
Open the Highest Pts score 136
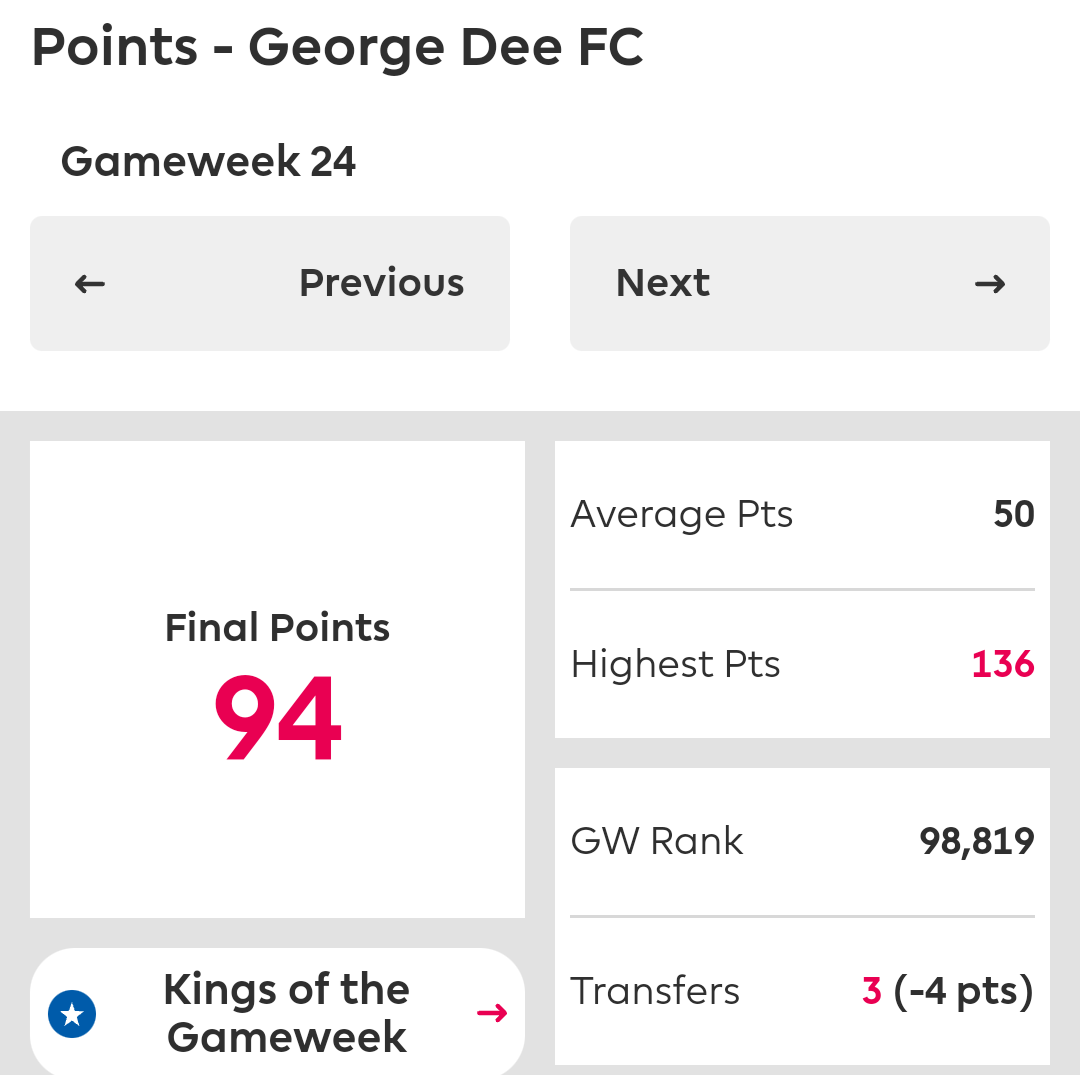point(1003,665)
